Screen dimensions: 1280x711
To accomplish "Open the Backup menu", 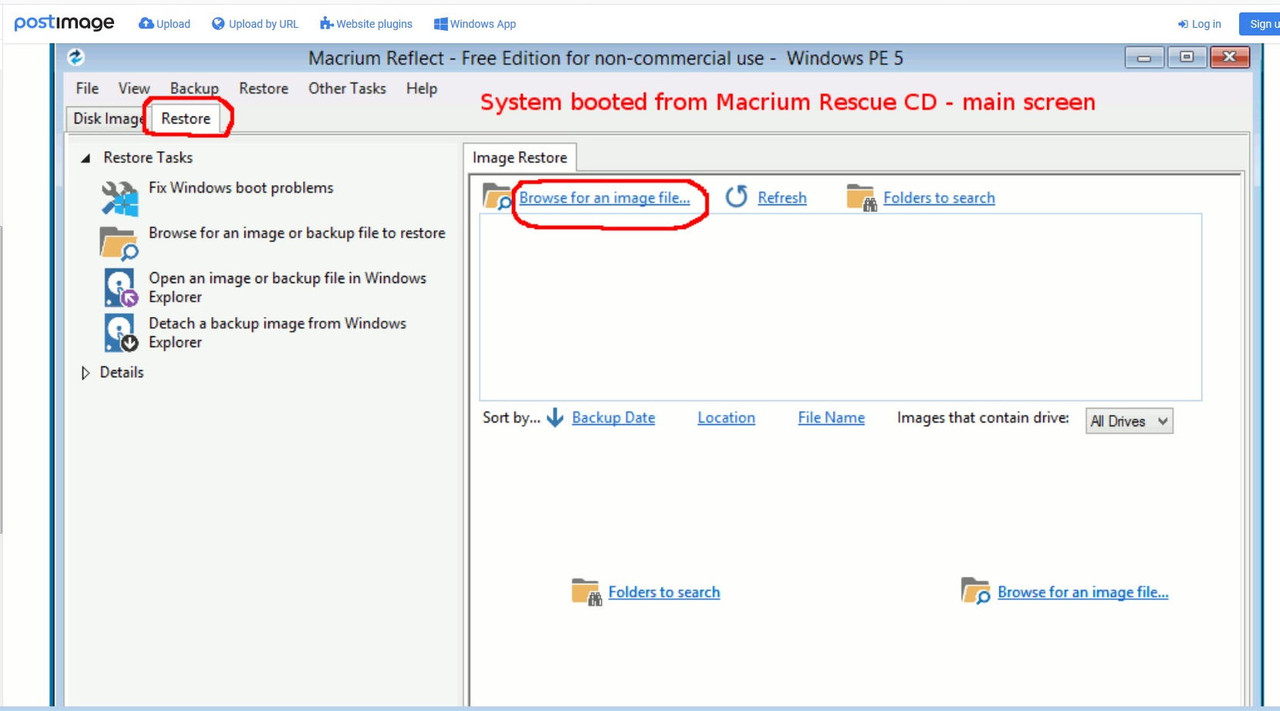I will (x=194, y=88).
